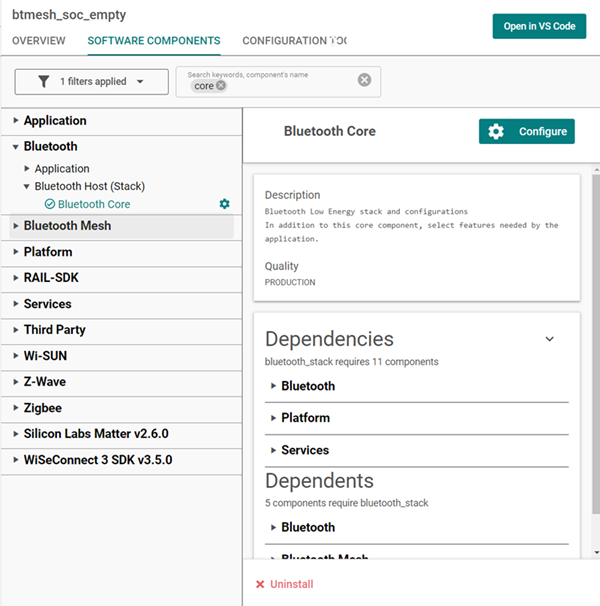Click the funnel filter icon
This screenshot has width=600, height=606.
tap(43, 81)
